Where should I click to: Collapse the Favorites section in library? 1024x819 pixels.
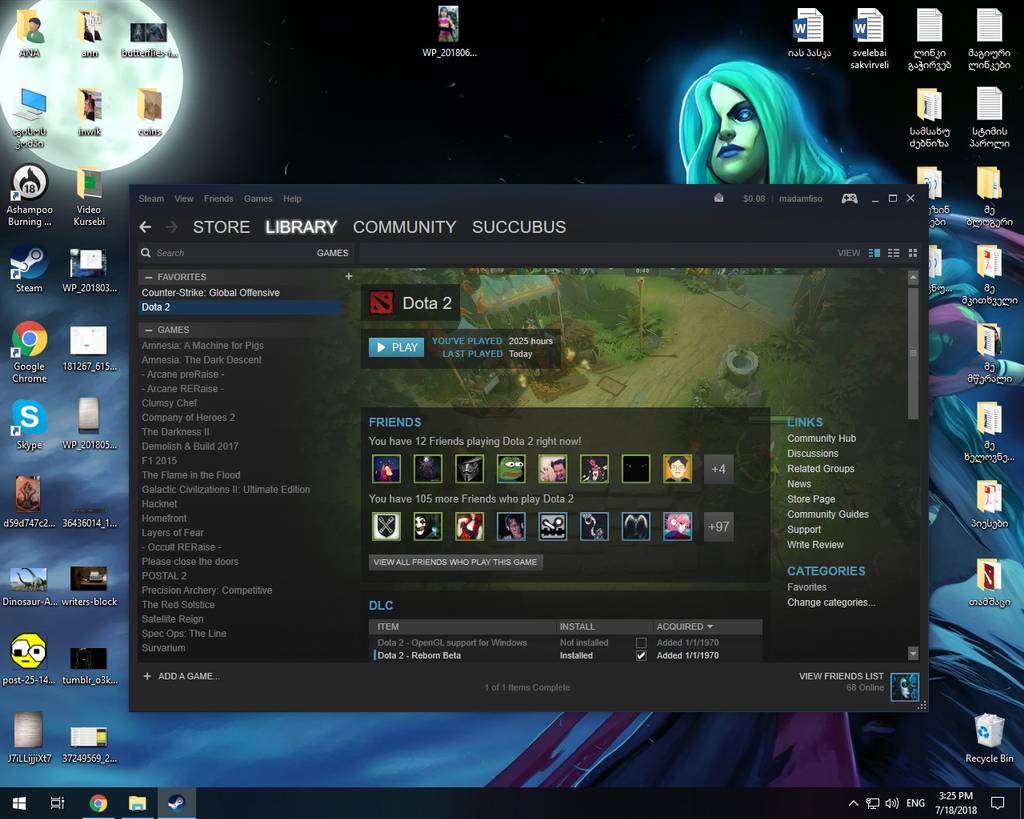149,277
